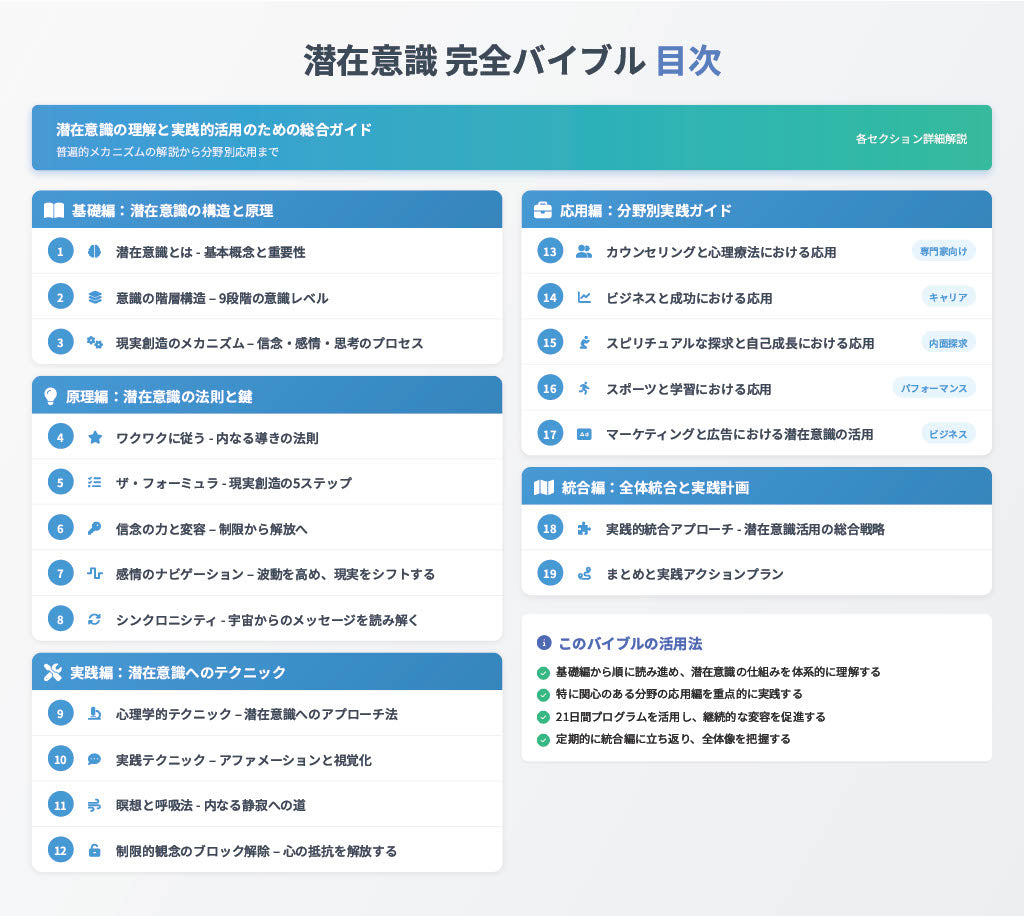Toggle the first green check under このバイブルの活用法
Screen dimensions: 1024x916
pyautogui.click(x=545, y=674)
